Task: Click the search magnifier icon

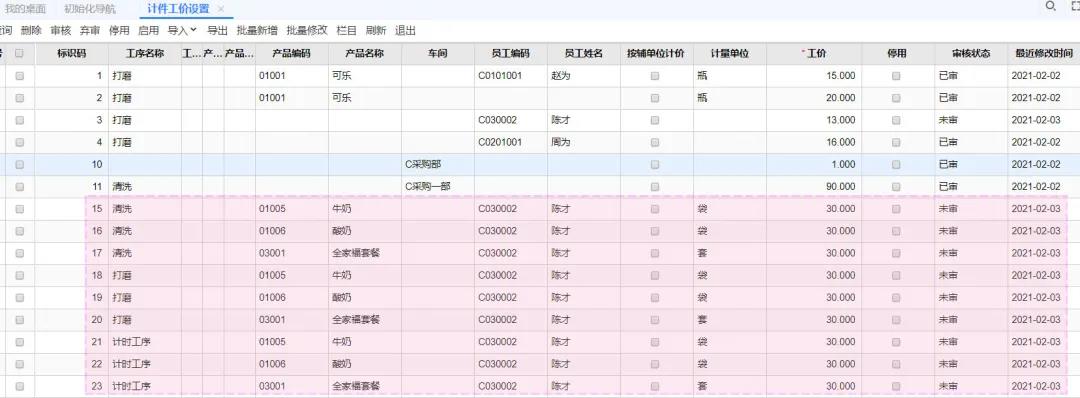Action: [x=1050, y=6]
